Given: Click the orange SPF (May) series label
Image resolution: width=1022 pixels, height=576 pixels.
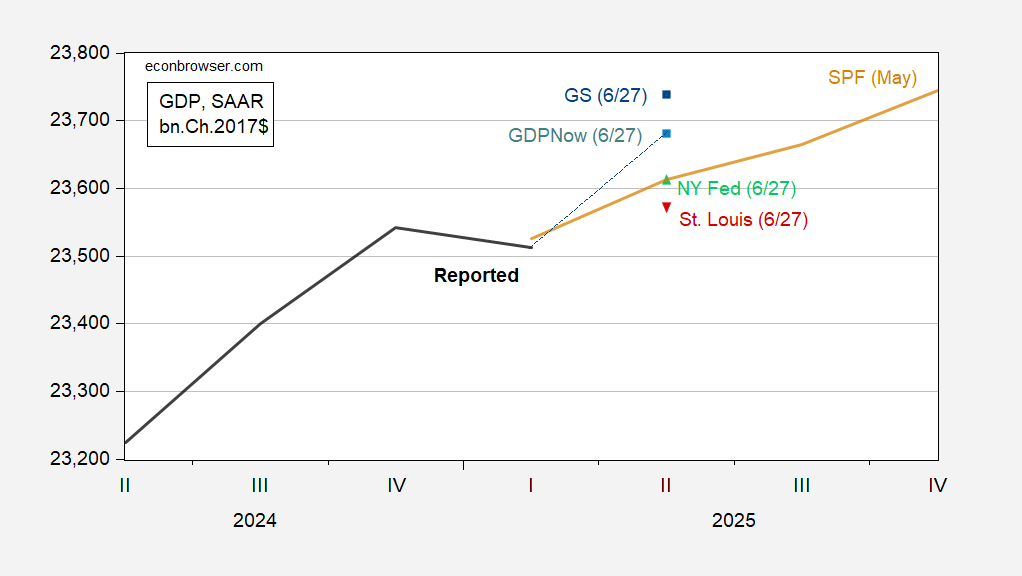Looking at the screenshot, I should 872,77.
